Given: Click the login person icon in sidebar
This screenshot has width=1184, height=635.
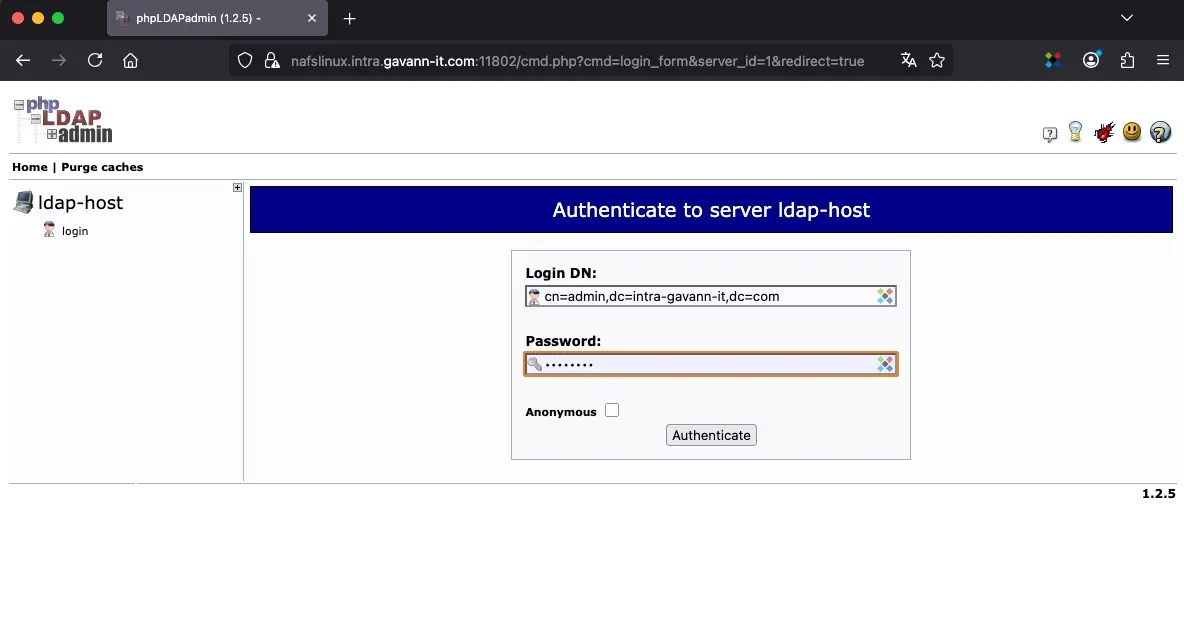Looking at the screenshot, I should coord(48,230).
